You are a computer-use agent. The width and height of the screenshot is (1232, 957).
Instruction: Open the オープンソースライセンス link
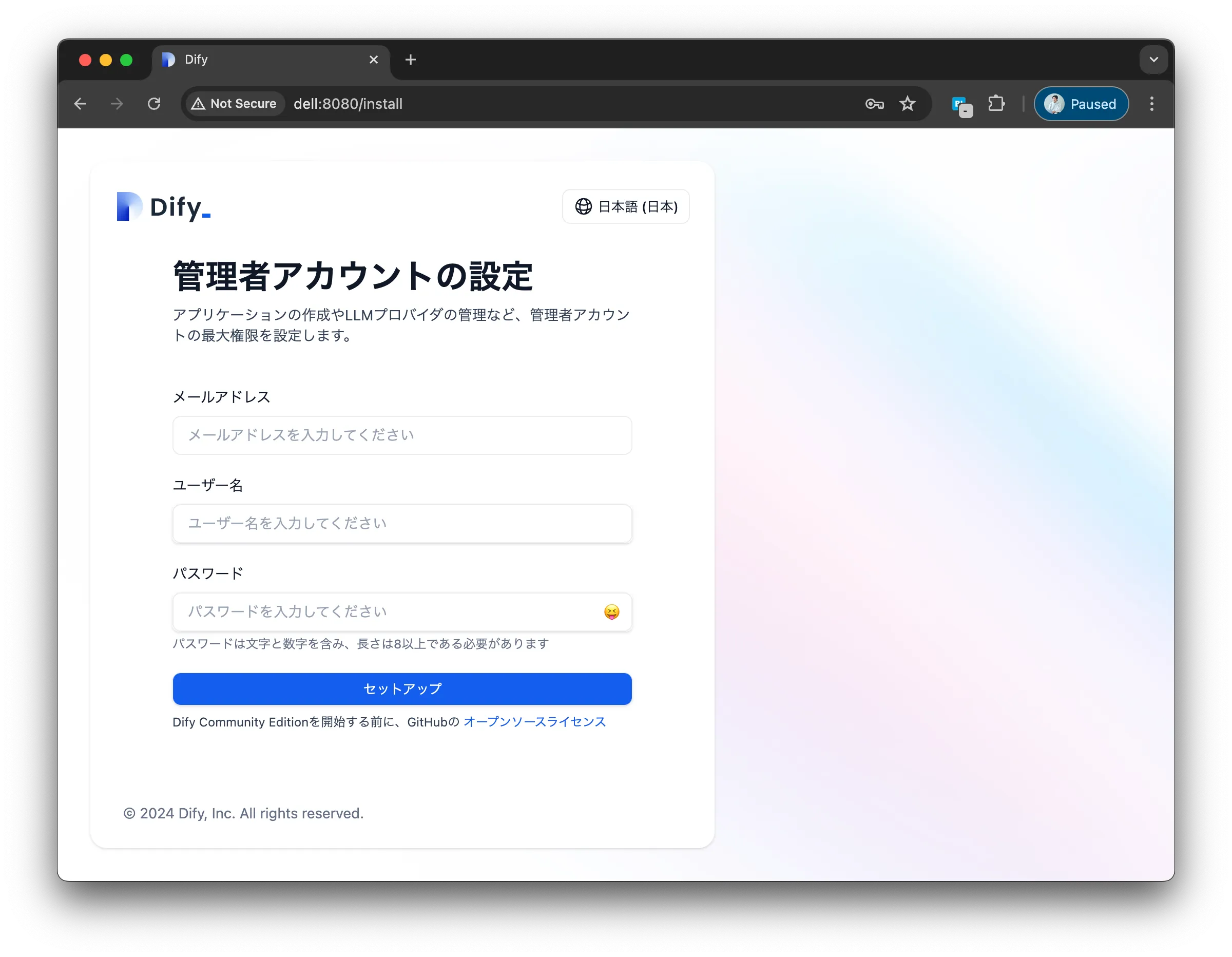(x=534, y=722)
